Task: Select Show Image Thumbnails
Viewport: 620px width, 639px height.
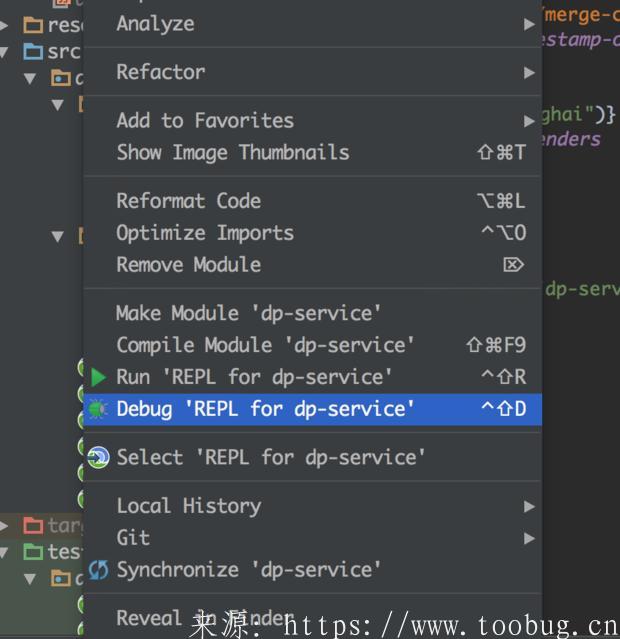Action: pyautogui.click(x=313, y=152)
